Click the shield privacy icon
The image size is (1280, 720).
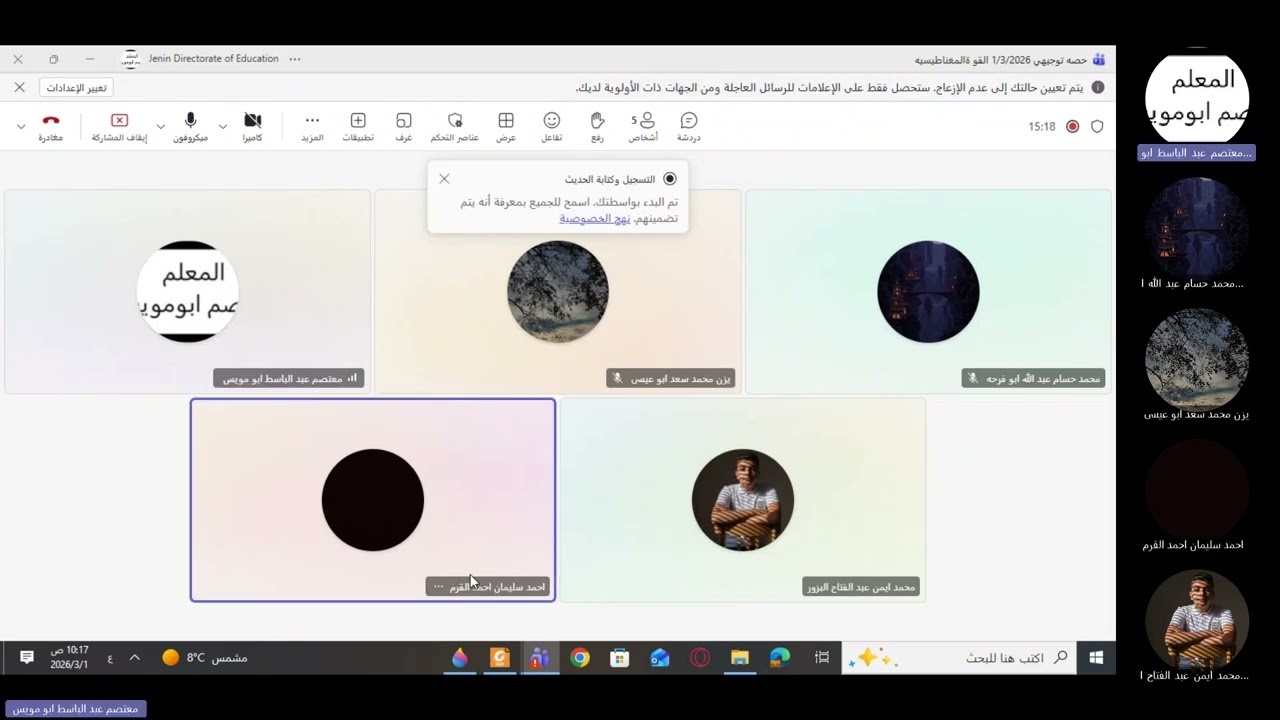[x=1097, y=127]
